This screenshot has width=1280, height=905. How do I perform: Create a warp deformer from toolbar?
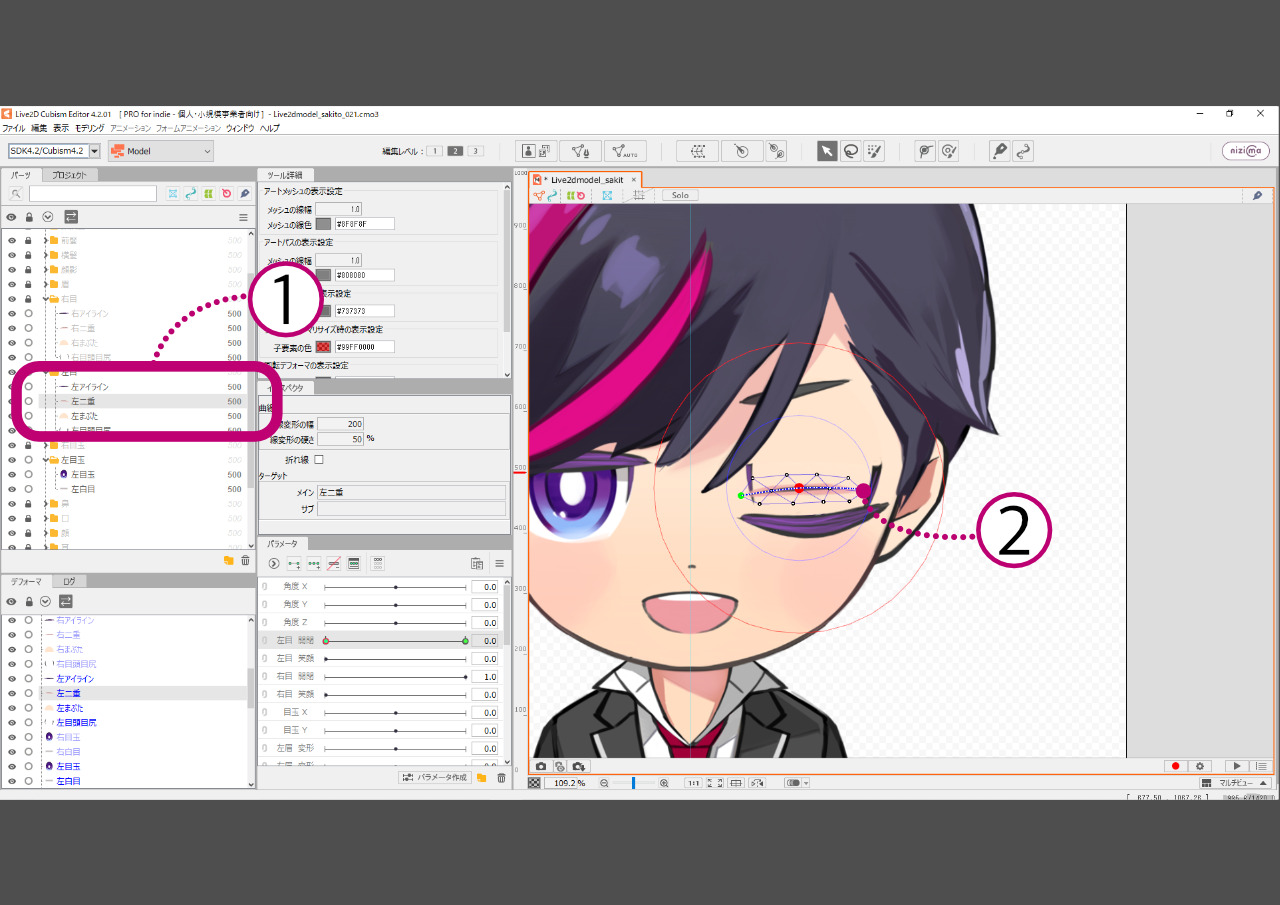(x=697, y=151)
